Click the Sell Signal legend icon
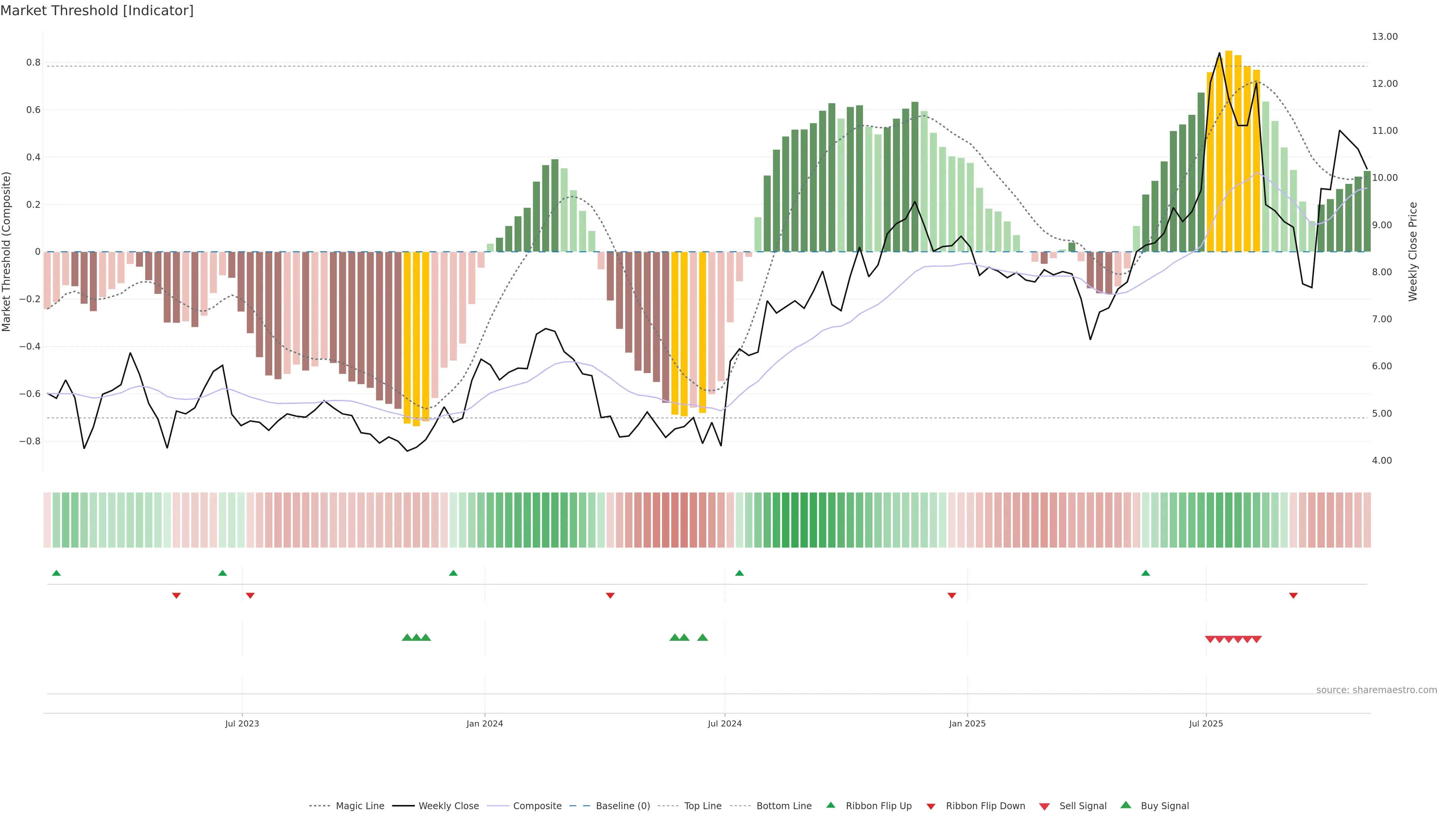This screenshot has height=819, width=1456. 1045,806
